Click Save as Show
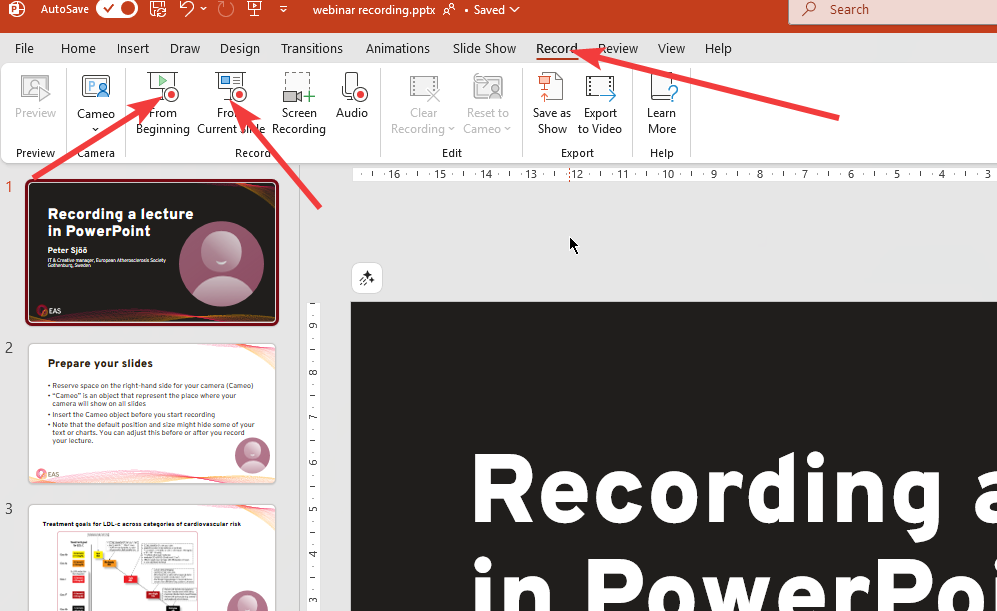The image size is (997, 611). tap(552, 104)
